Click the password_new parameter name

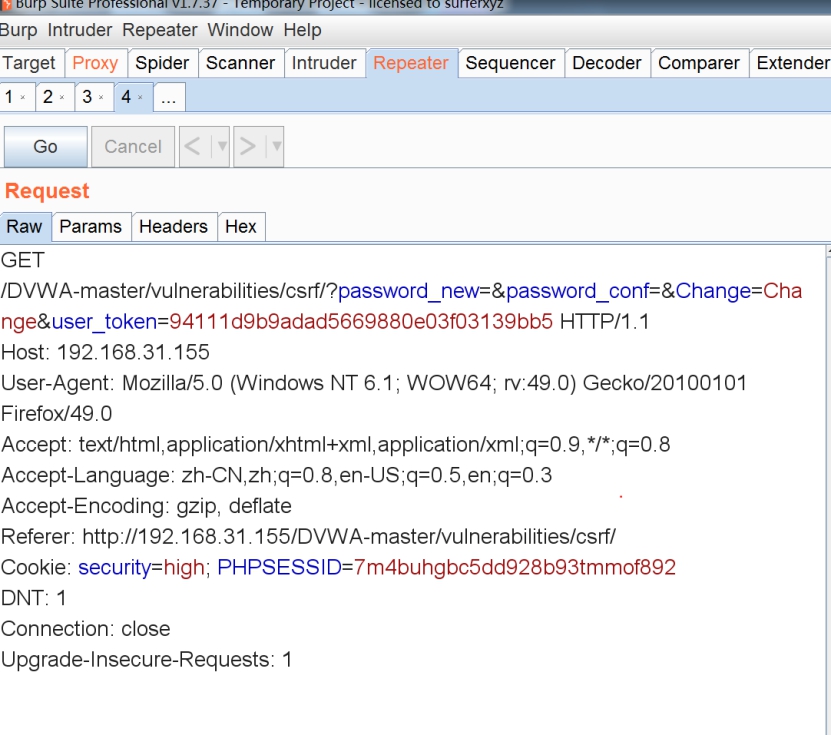click(408, 291)
